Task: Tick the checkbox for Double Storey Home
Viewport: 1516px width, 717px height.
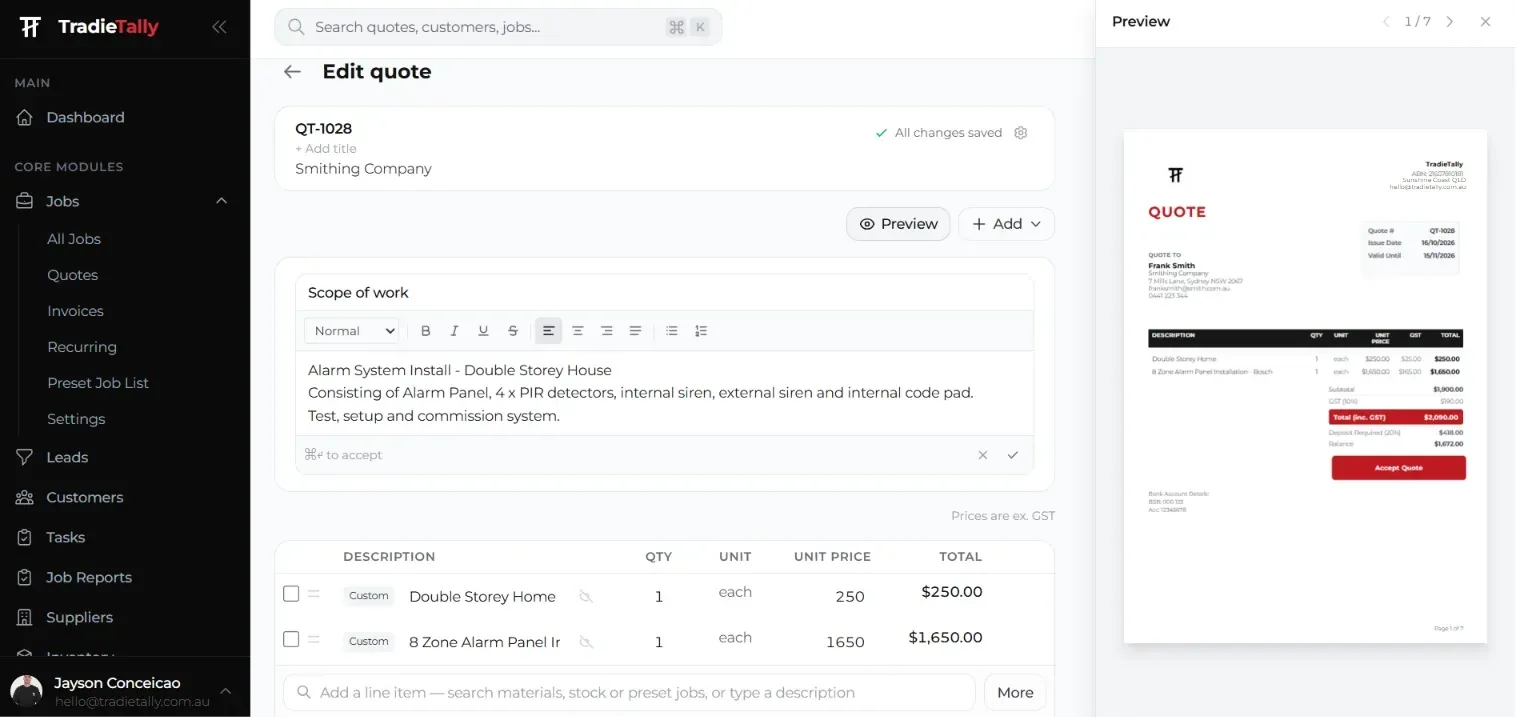Action: click(291, 594)
